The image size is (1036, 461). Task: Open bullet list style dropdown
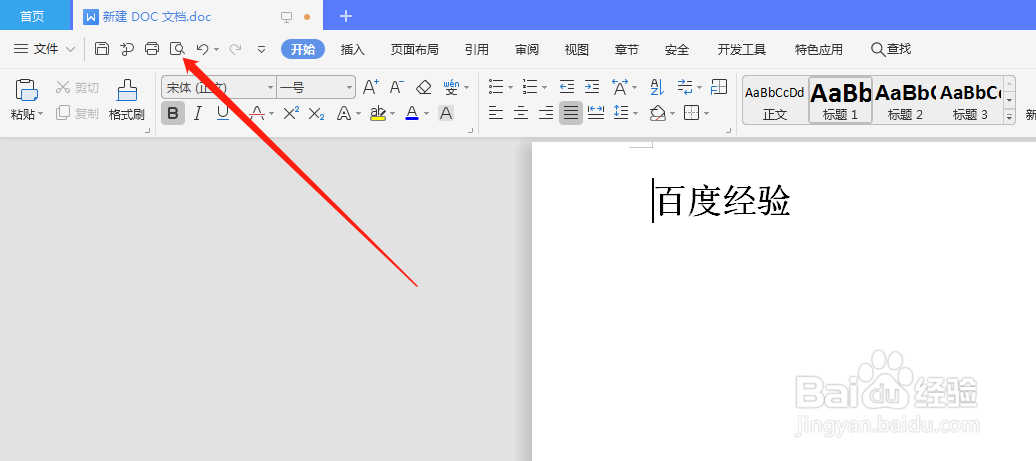[x=510, y=87]
